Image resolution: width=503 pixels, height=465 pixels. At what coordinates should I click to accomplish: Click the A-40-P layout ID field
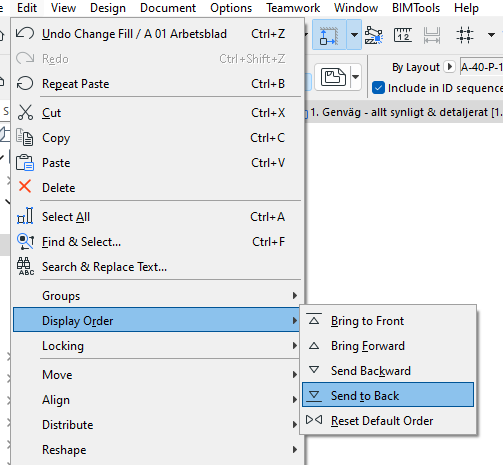click(x=481, y=67)
